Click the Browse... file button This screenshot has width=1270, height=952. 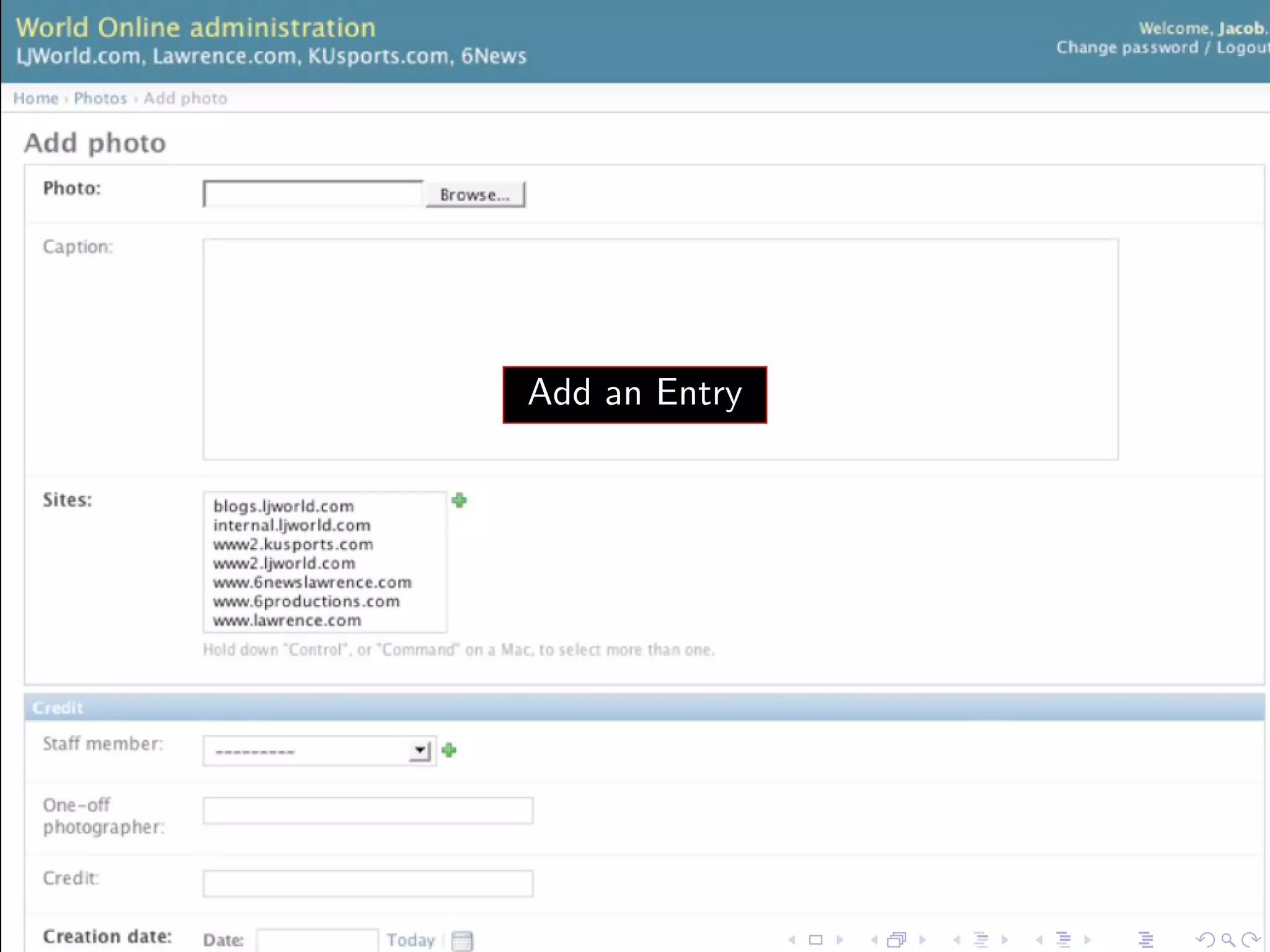point(475,195)
